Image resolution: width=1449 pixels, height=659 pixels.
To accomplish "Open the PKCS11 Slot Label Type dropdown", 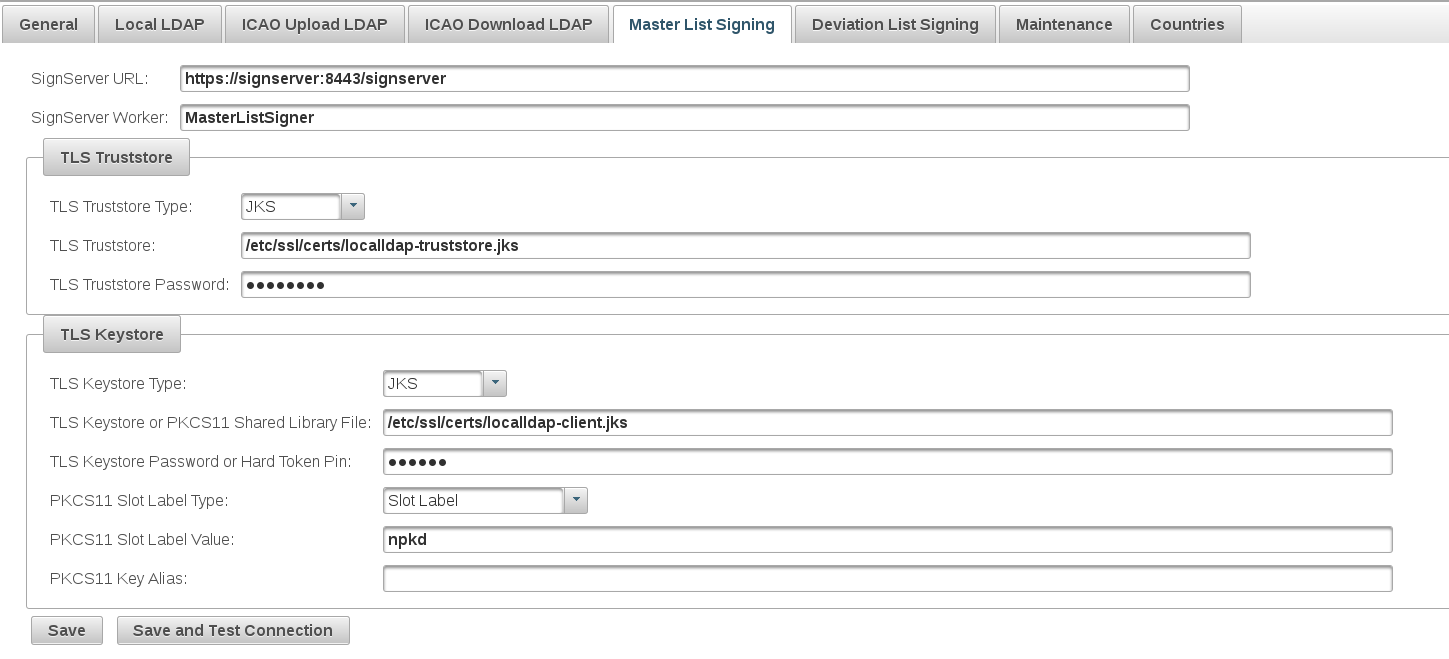I will 576,501.
